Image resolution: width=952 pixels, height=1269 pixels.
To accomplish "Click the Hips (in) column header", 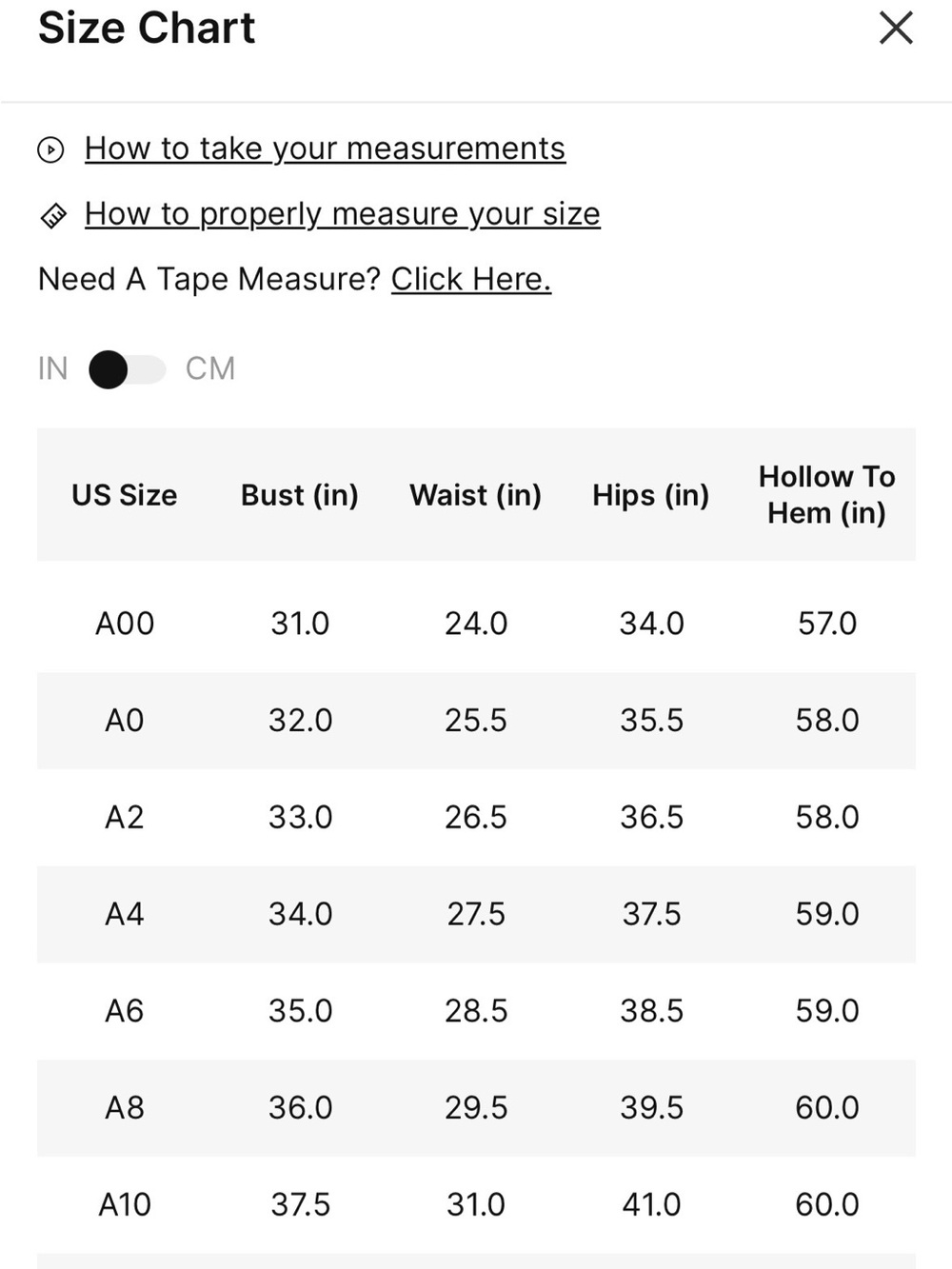I will point(651,495).
